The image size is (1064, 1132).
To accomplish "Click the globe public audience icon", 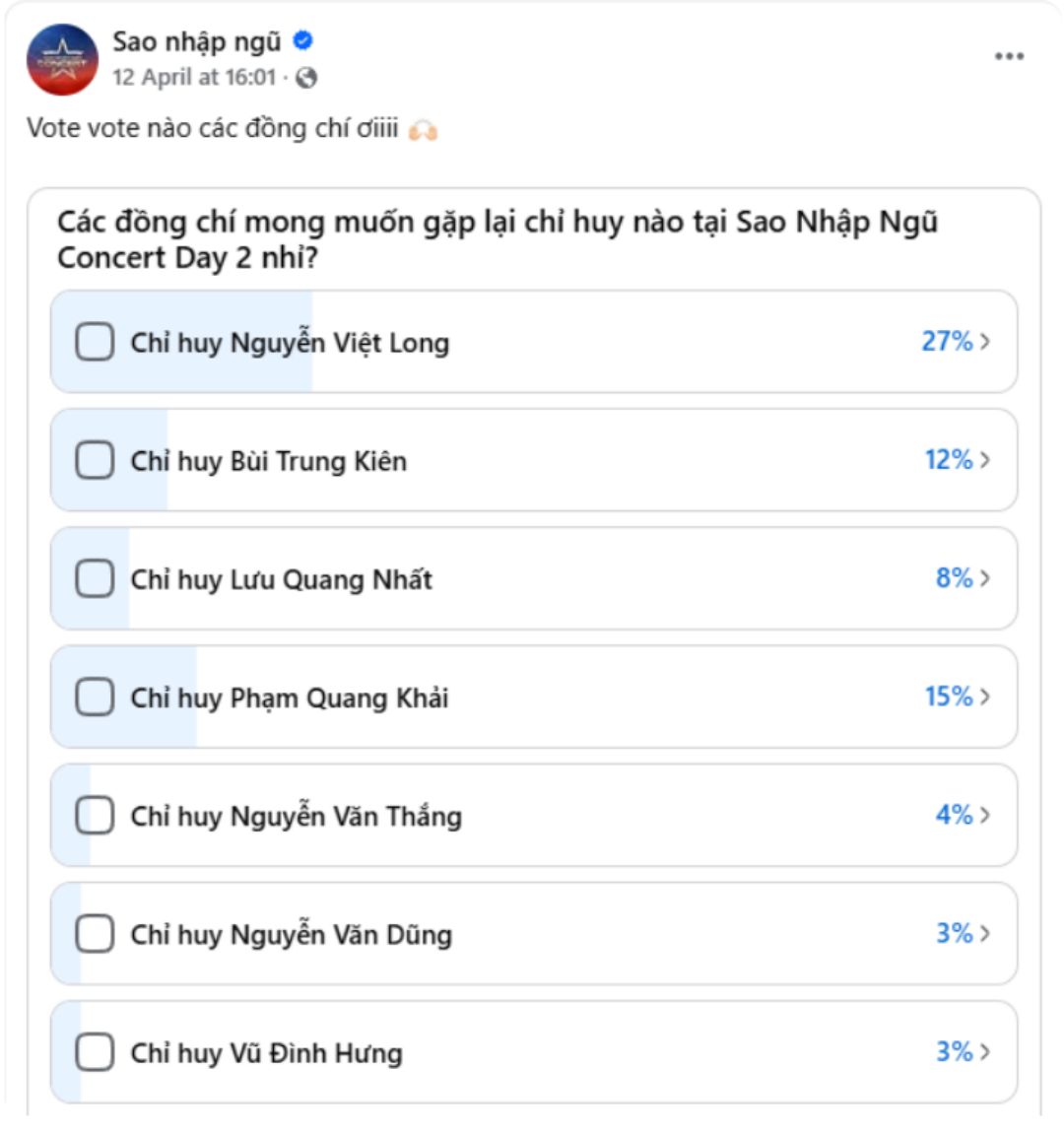I will coord(306,78).
